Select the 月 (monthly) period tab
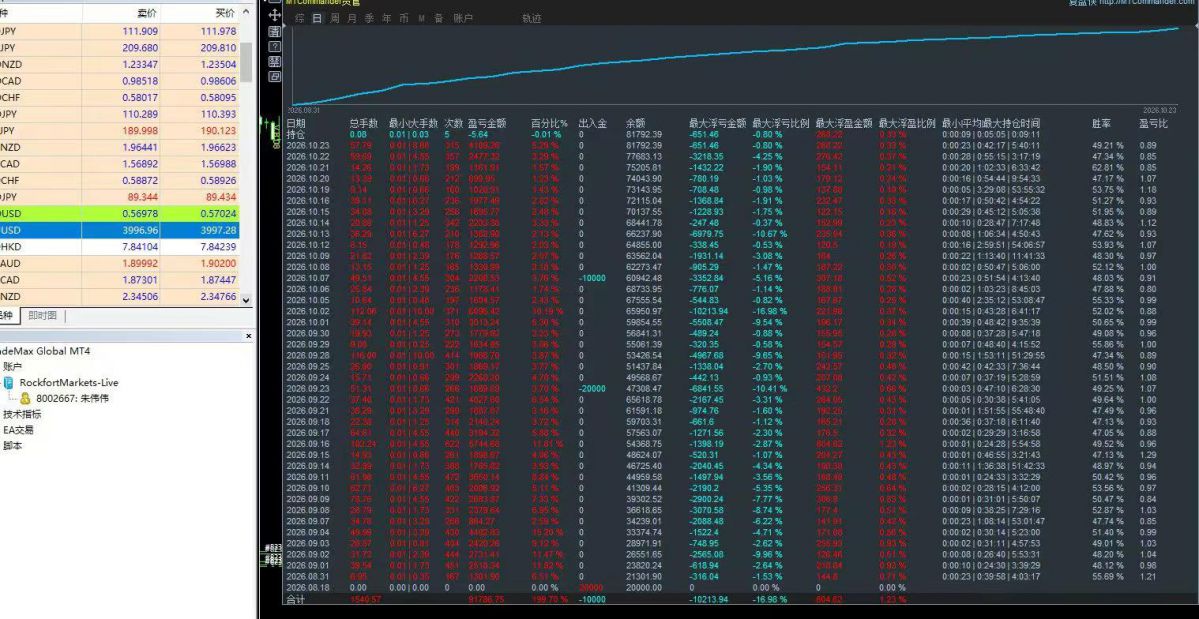Image resolution: width=1199 pixels, height=619 pixels. [x=352, y=18]
